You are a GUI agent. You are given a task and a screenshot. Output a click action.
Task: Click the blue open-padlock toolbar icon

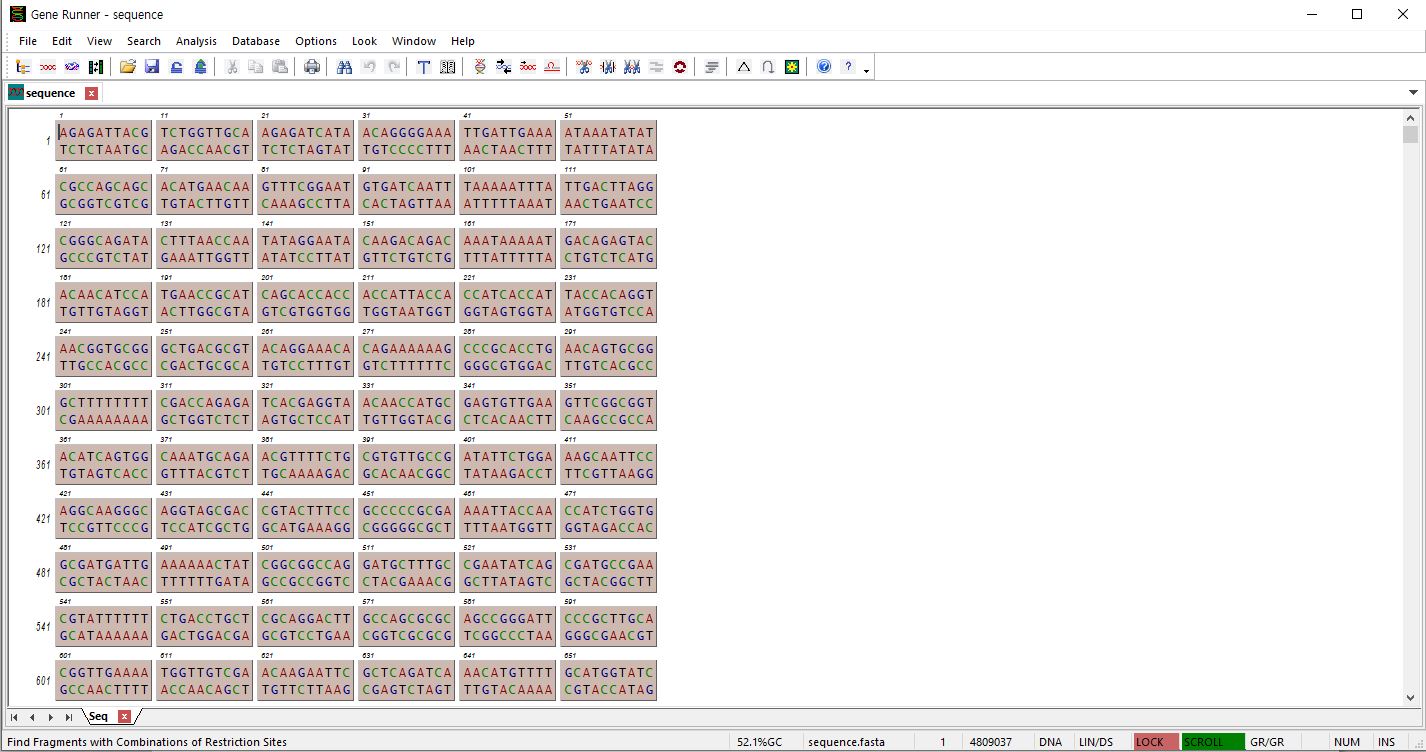176,67
